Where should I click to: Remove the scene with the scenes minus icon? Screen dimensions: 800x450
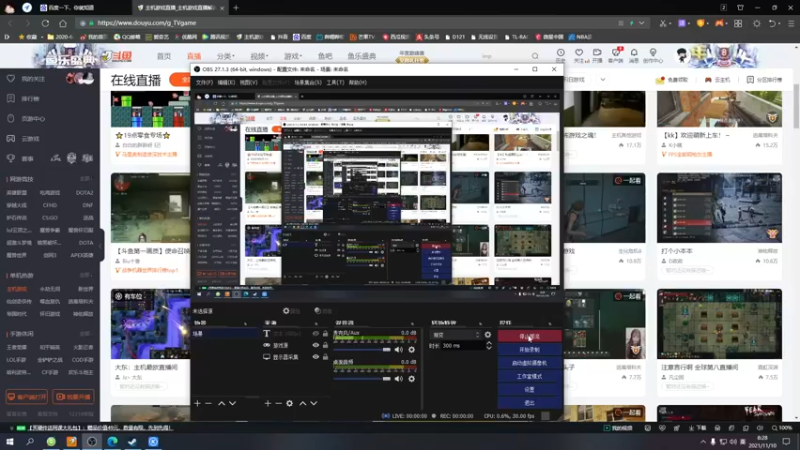pyautogui.click(x=208, y=403)
